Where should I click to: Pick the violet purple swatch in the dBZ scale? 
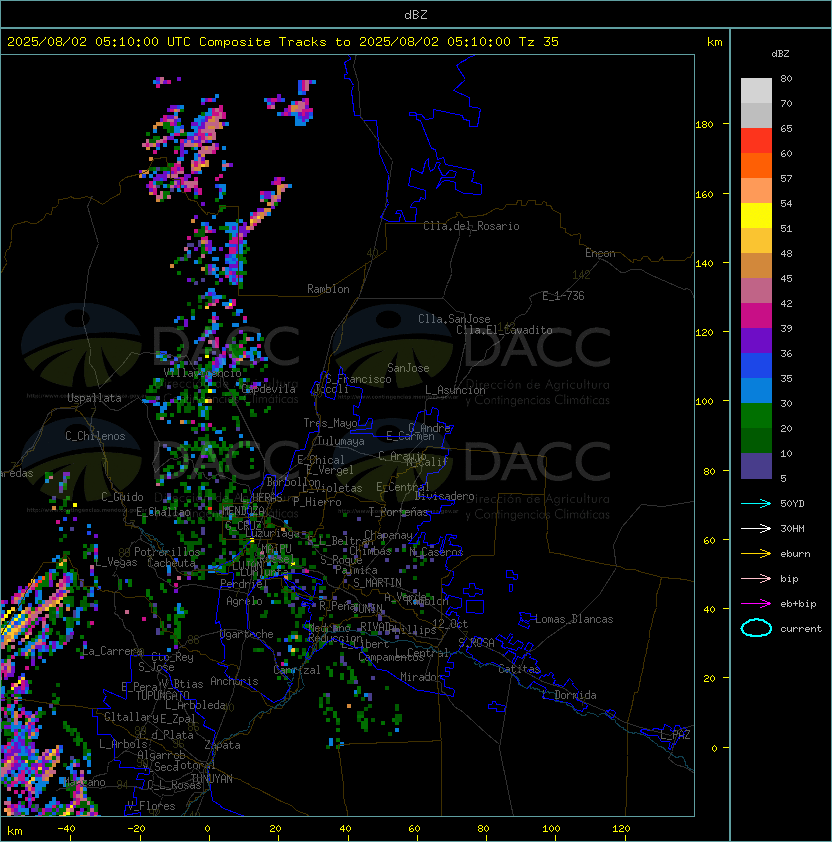[756, 340]
